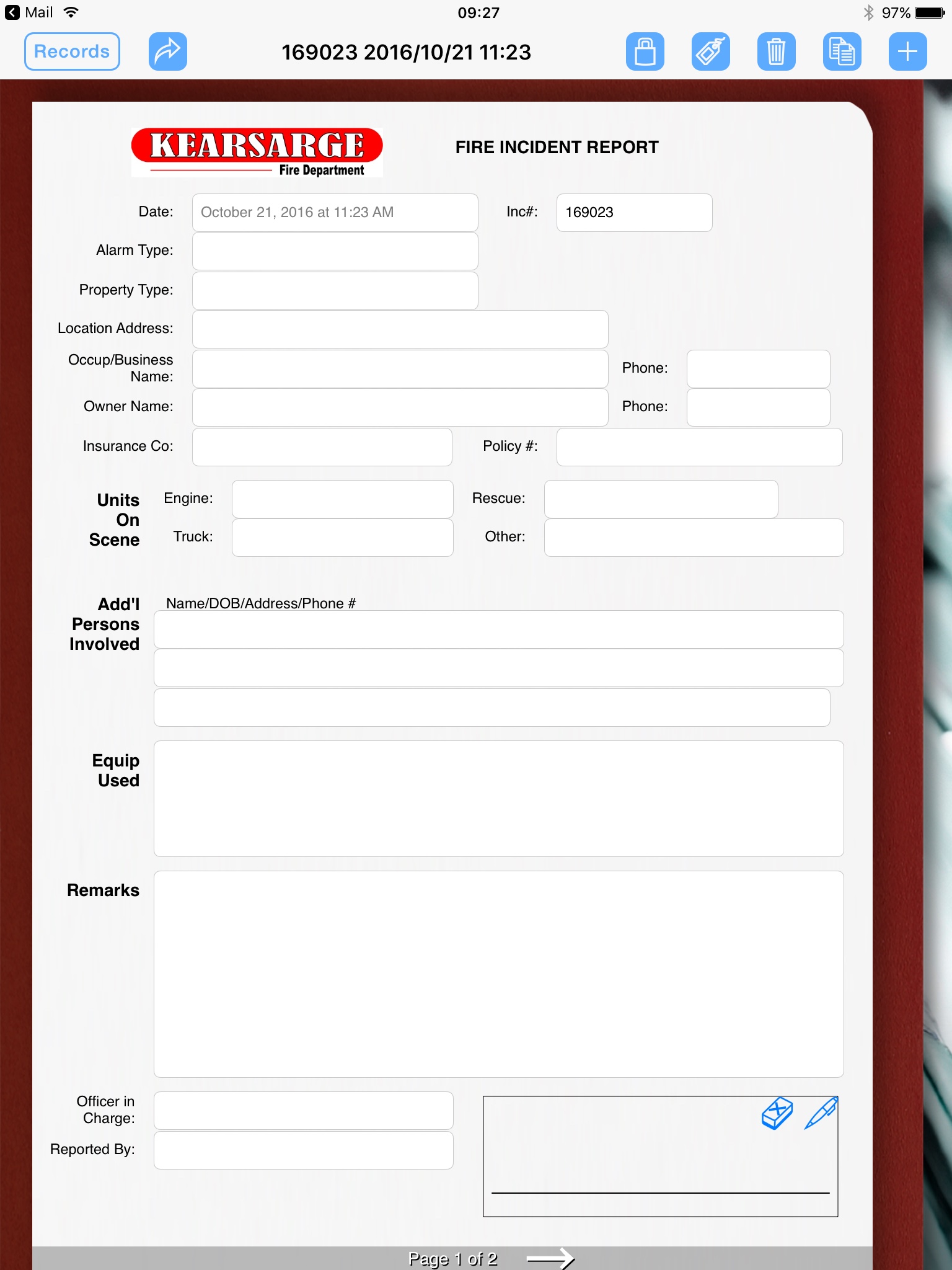952x1270 pixels.
Task: Tap the Policy # field
Action: click(x=699, y=447)
